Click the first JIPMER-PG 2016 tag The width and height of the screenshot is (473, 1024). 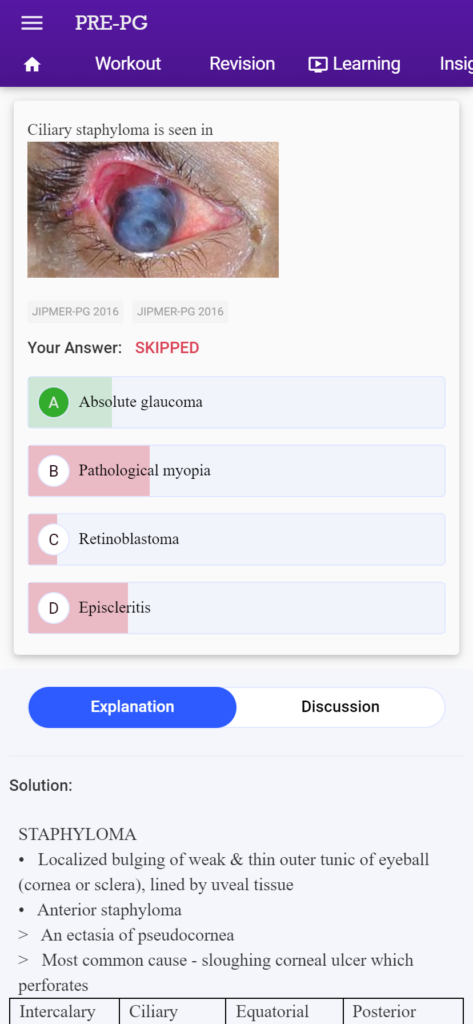76,312
